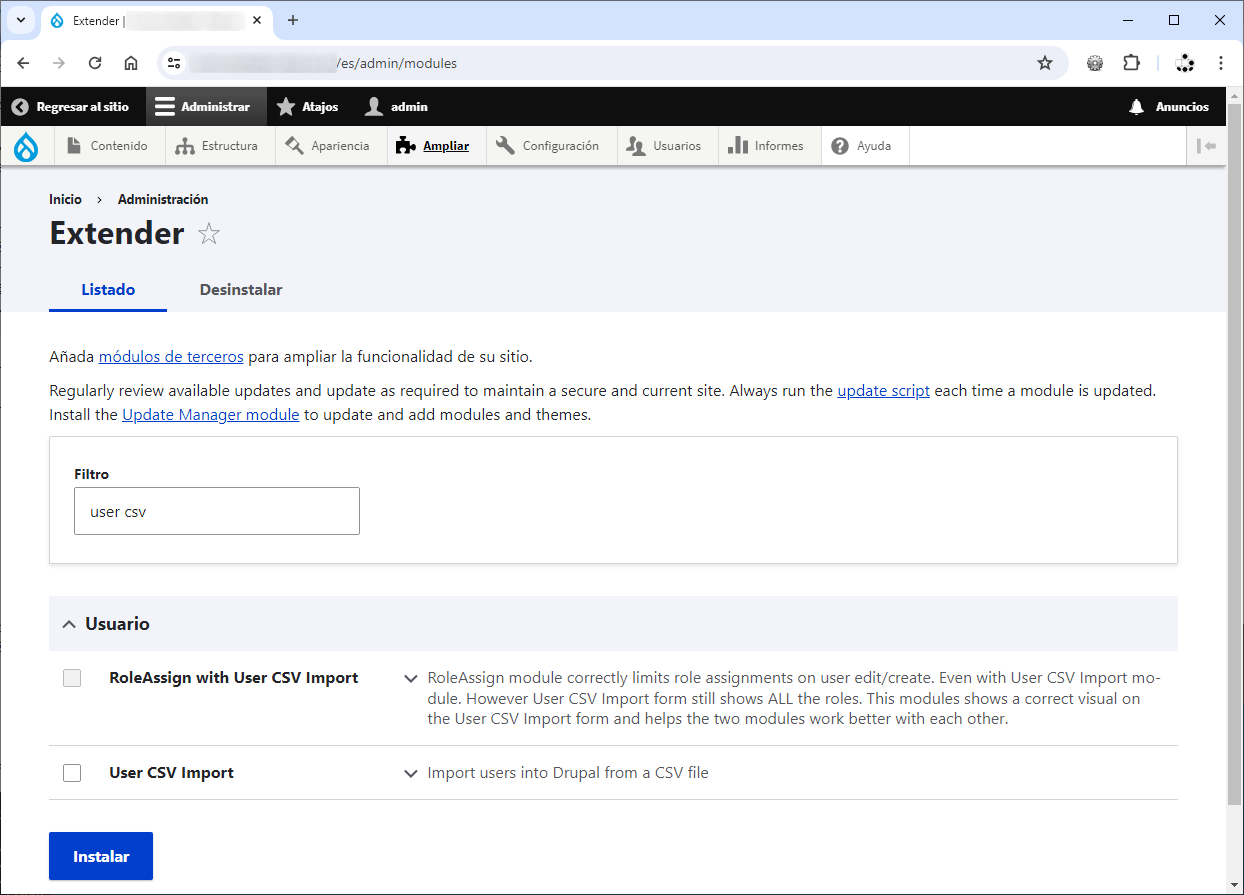Switch to the Listado tab

(x=108, y=290)
